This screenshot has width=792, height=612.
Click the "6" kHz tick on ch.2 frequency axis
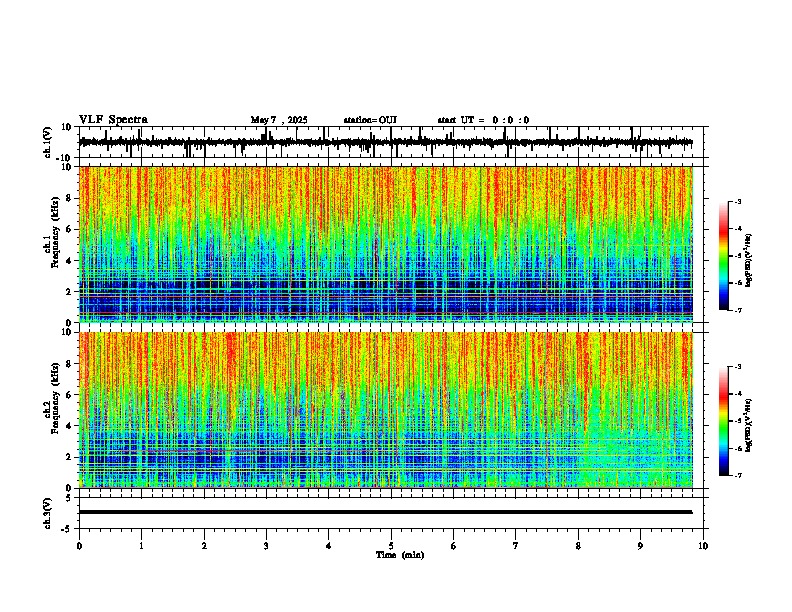pyautogui.click(x=70, y=395)
